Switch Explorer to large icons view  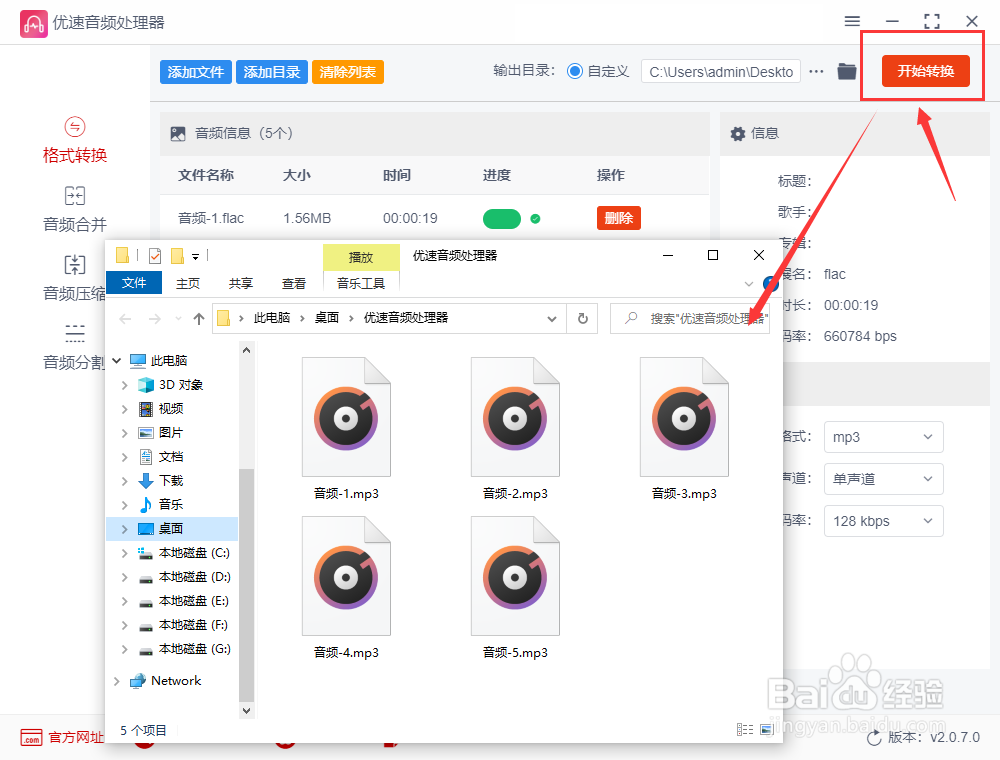point(767,729)
